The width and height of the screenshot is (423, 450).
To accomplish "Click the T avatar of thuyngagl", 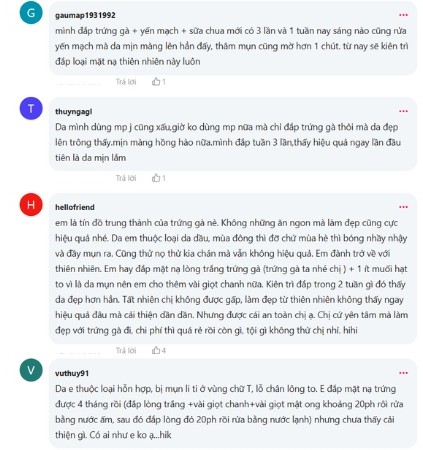I will pos(31,109).
